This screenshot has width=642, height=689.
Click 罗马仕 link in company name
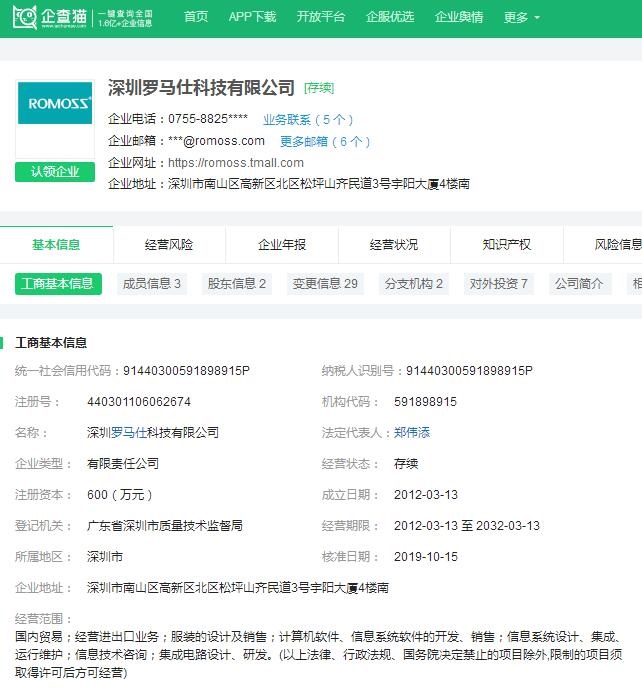pyautogui.click(x=129, y=433)
